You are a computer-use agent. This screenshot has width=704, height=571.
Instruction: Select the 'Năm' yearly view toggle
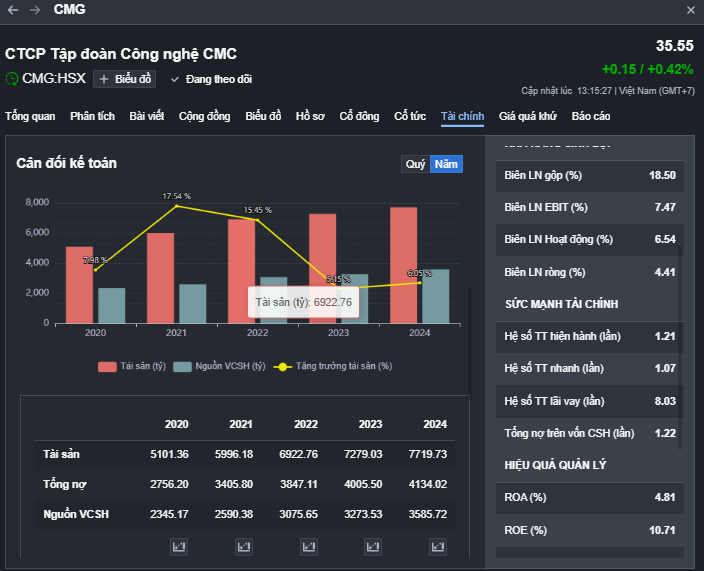[x=446, y=164]
